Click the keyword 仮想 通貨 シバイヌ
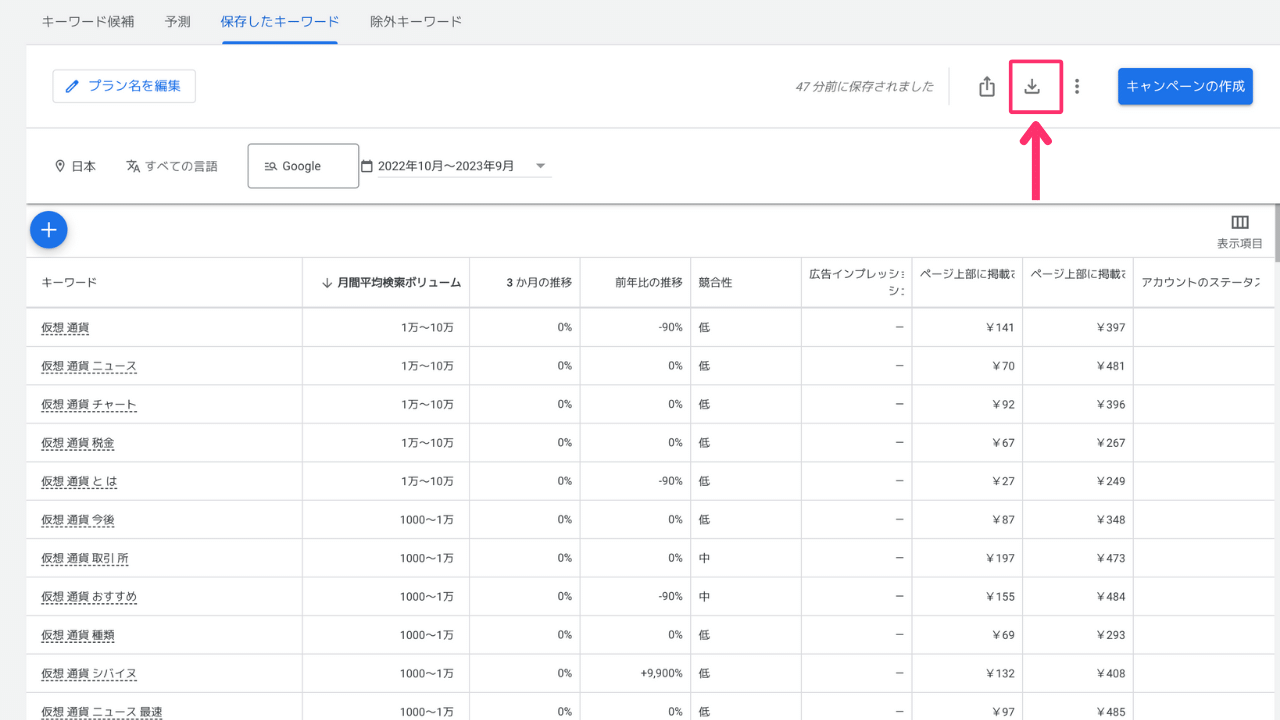The width and height of the screenshot is (1280, 720). point(89,674)
